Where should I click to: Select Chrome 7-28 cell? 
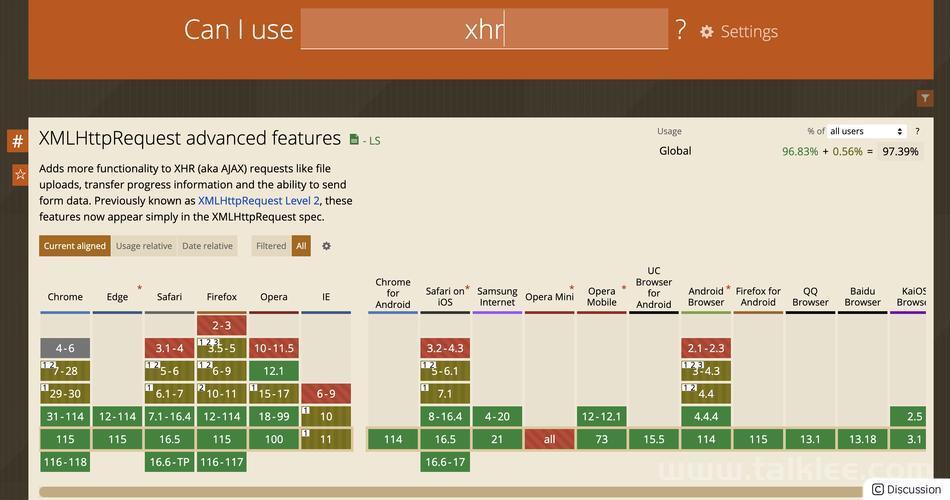(x=65, y=371)
